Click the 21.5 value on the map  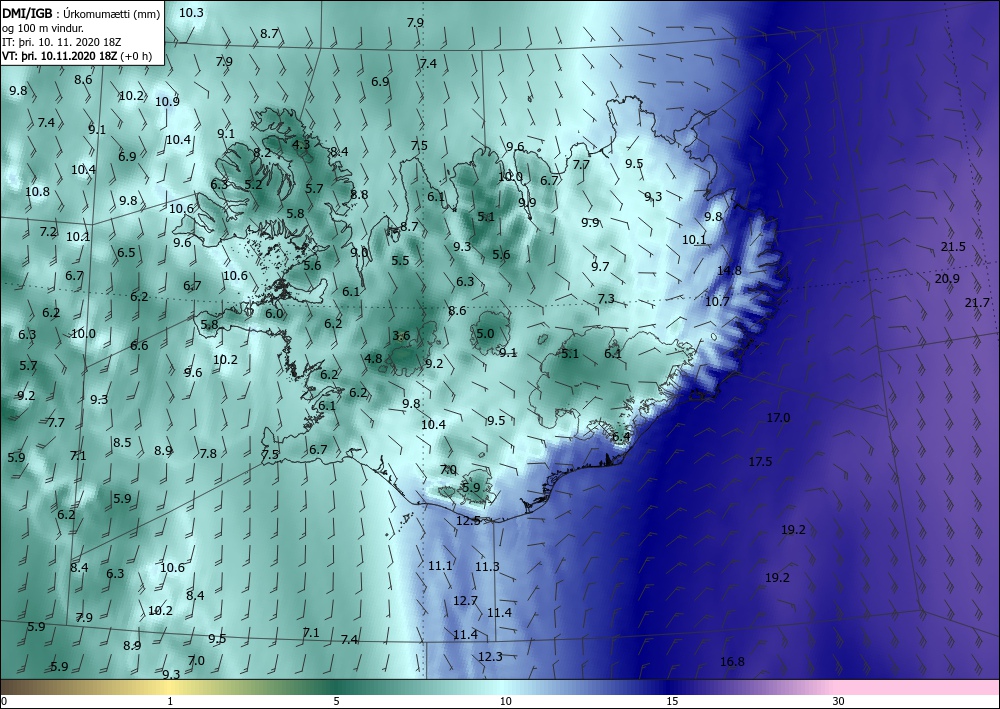pyautogui.click(x=953, y=247)
